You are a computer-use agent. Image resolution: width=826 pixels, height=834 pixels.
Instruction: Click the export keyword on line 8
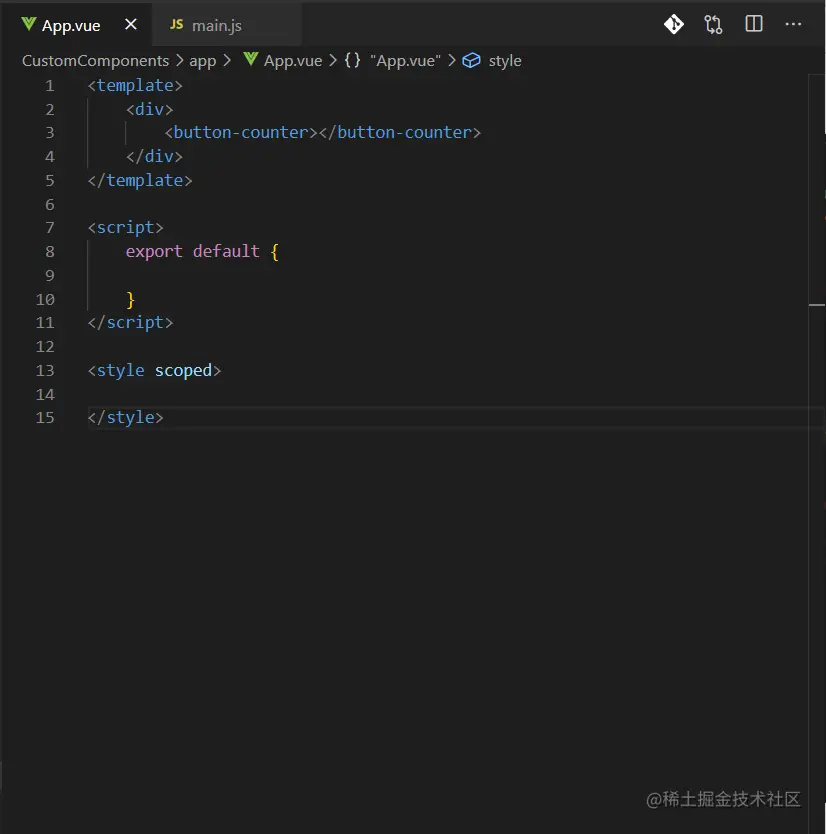click(x=154, y=251)
